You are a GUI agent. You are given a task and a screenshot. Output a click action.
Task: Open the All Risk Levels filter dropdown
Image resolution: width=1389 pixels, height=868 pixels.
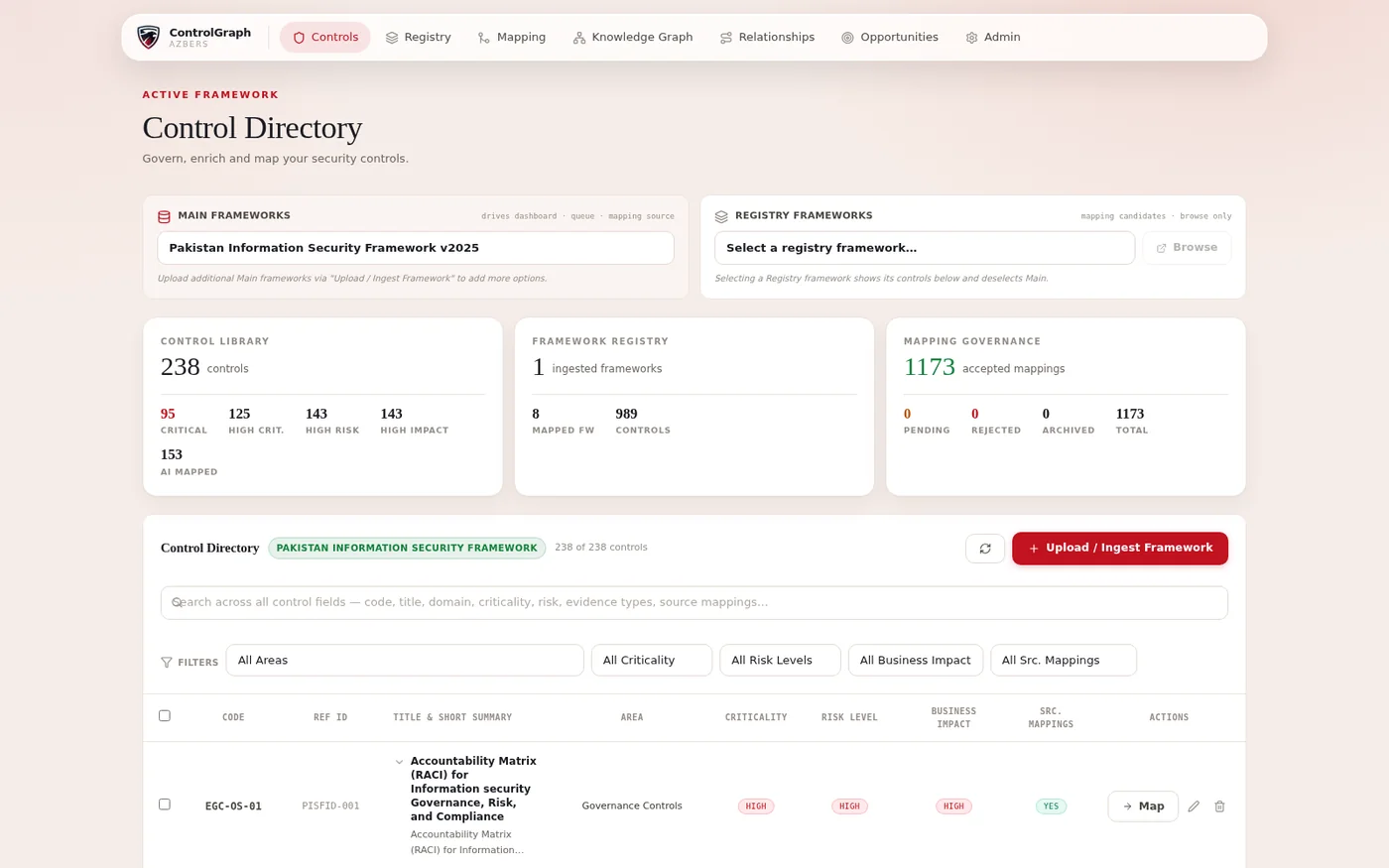(x=780, y=661)
